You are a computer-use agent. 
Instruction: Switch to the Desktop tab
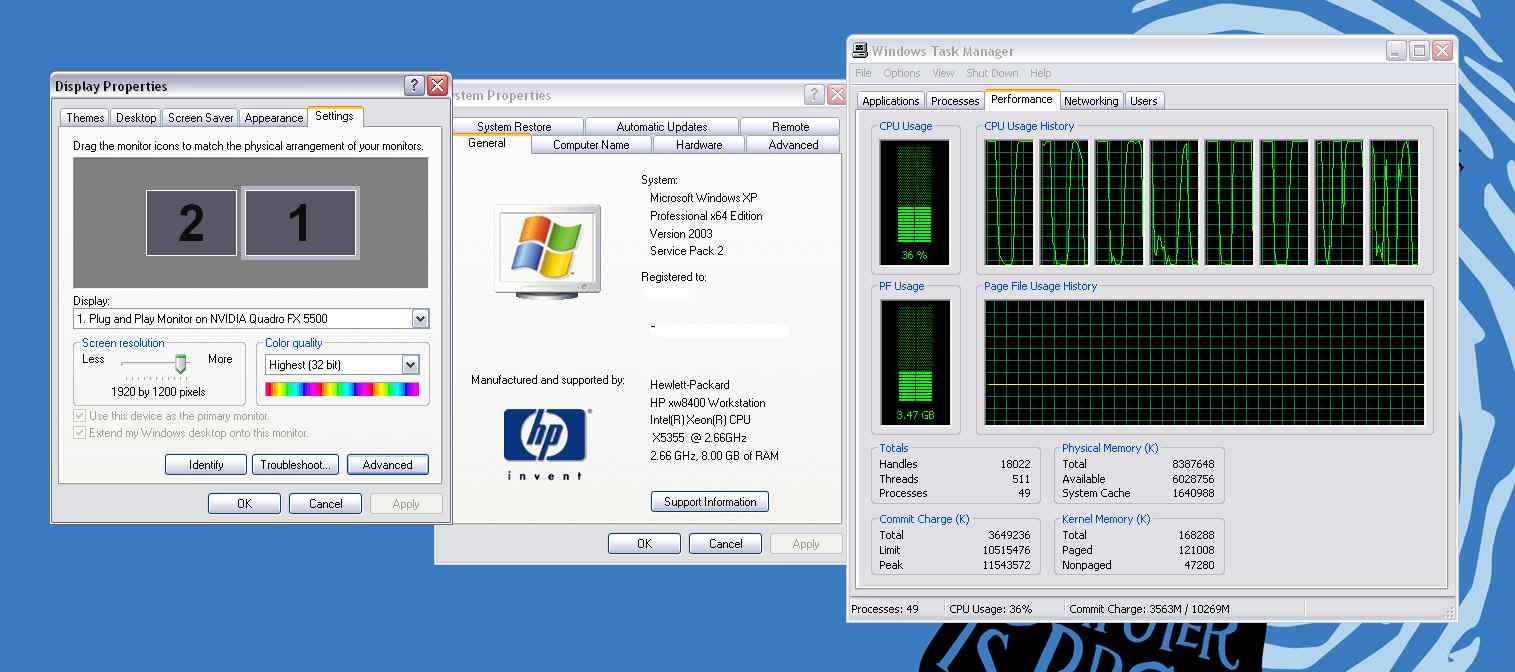(136, 118)
